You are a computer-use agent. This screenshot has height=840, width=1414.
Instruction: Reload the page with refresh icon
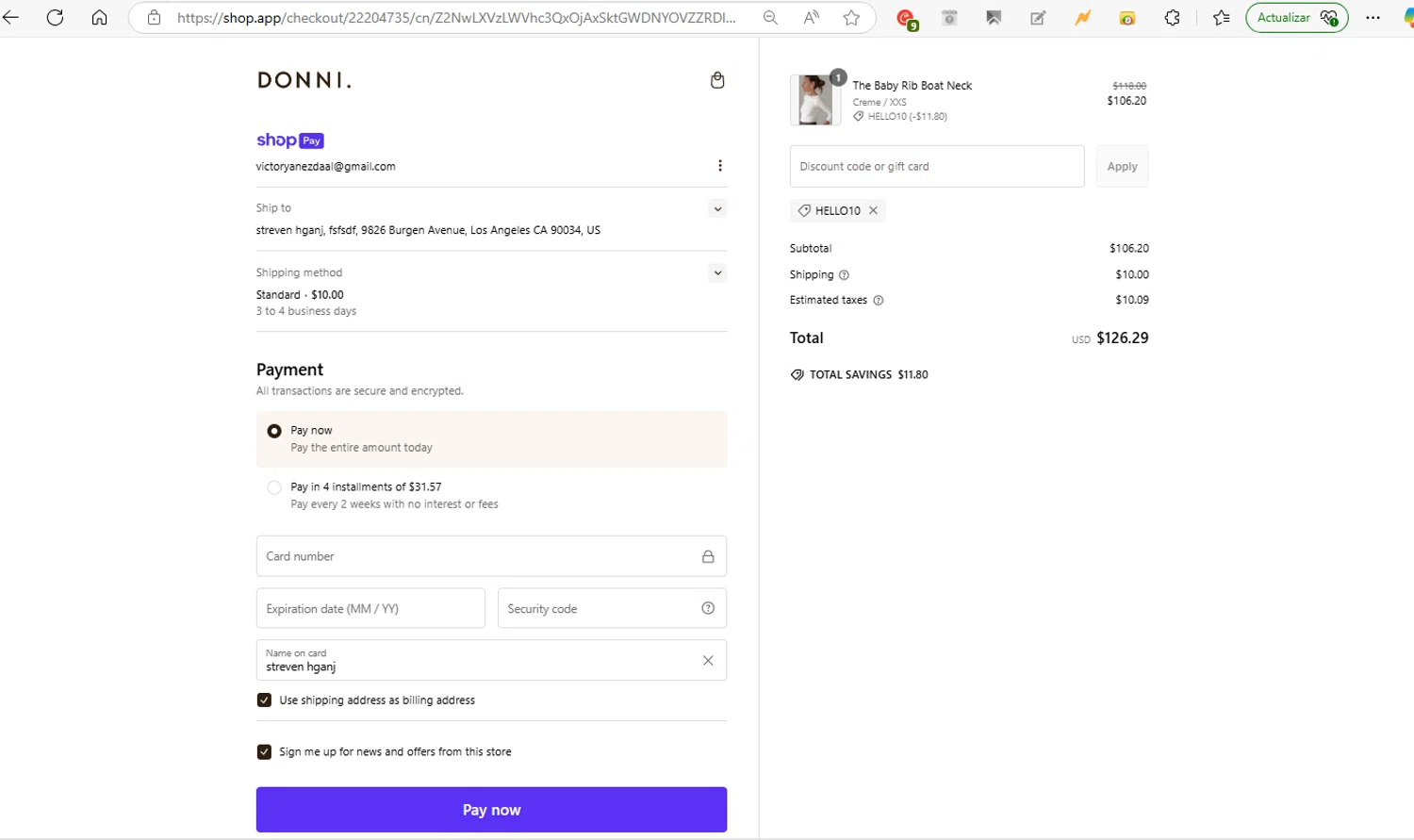coord(55,18)
